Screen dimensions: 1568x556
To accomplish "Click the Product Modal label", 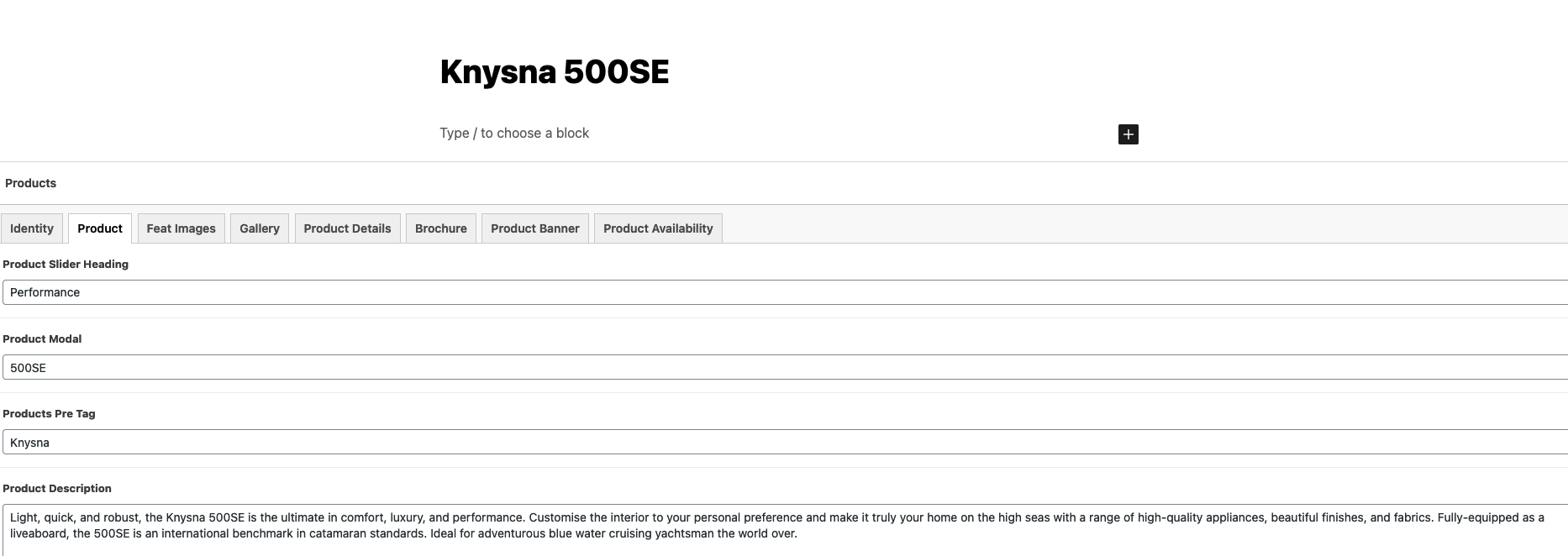I will click(x=42, y=338).
